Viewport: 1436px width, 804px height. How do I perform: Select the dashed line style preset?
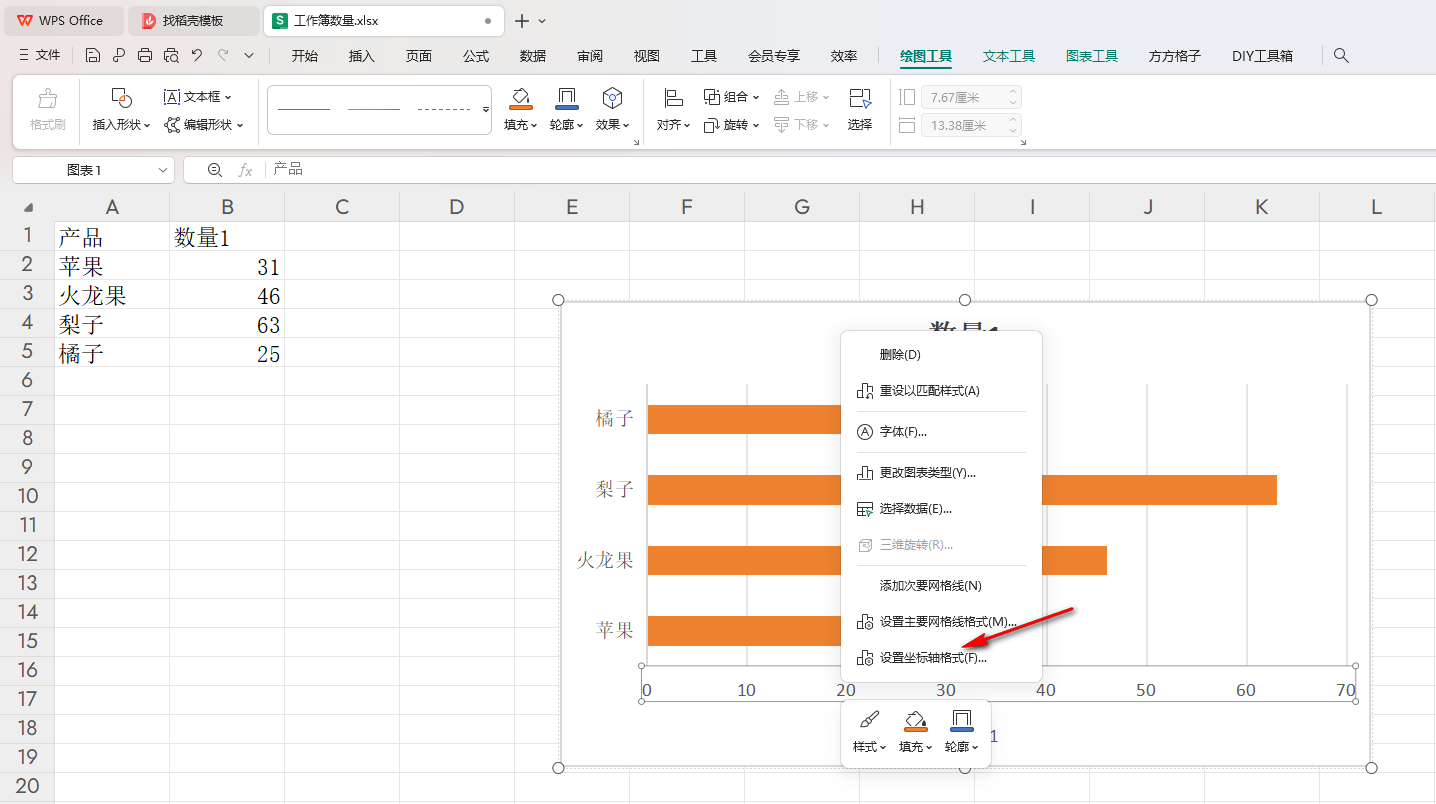[444, 109]
